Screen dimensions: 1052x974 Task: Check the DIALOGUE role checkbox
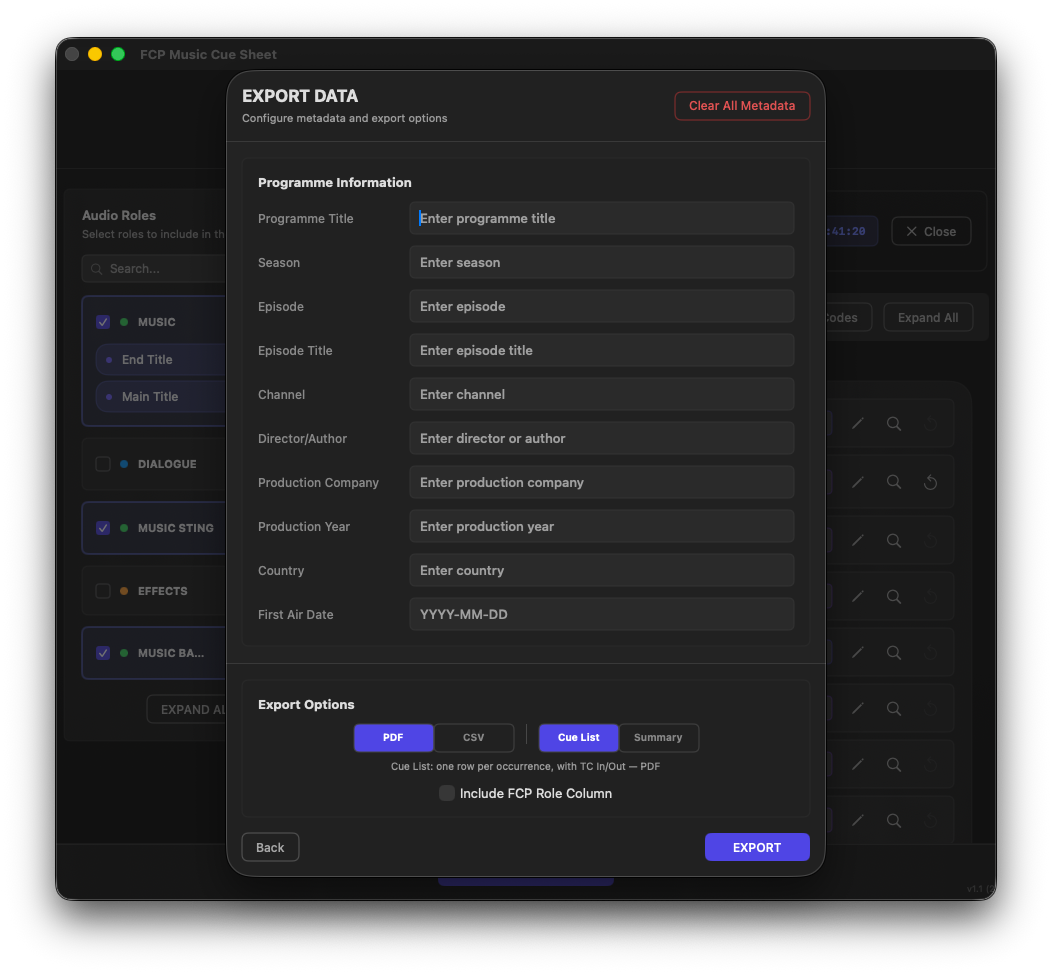click(103, 464)
